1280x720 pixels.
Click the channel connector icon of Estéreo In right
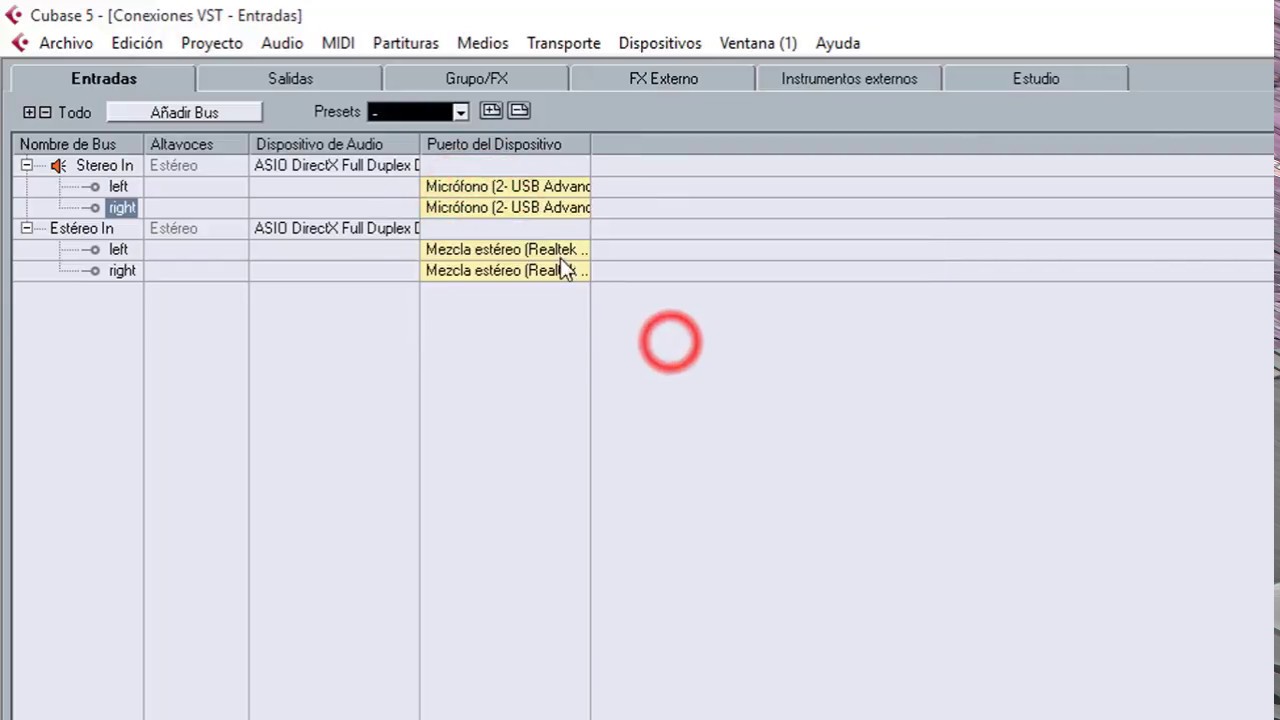pos(95,271)
